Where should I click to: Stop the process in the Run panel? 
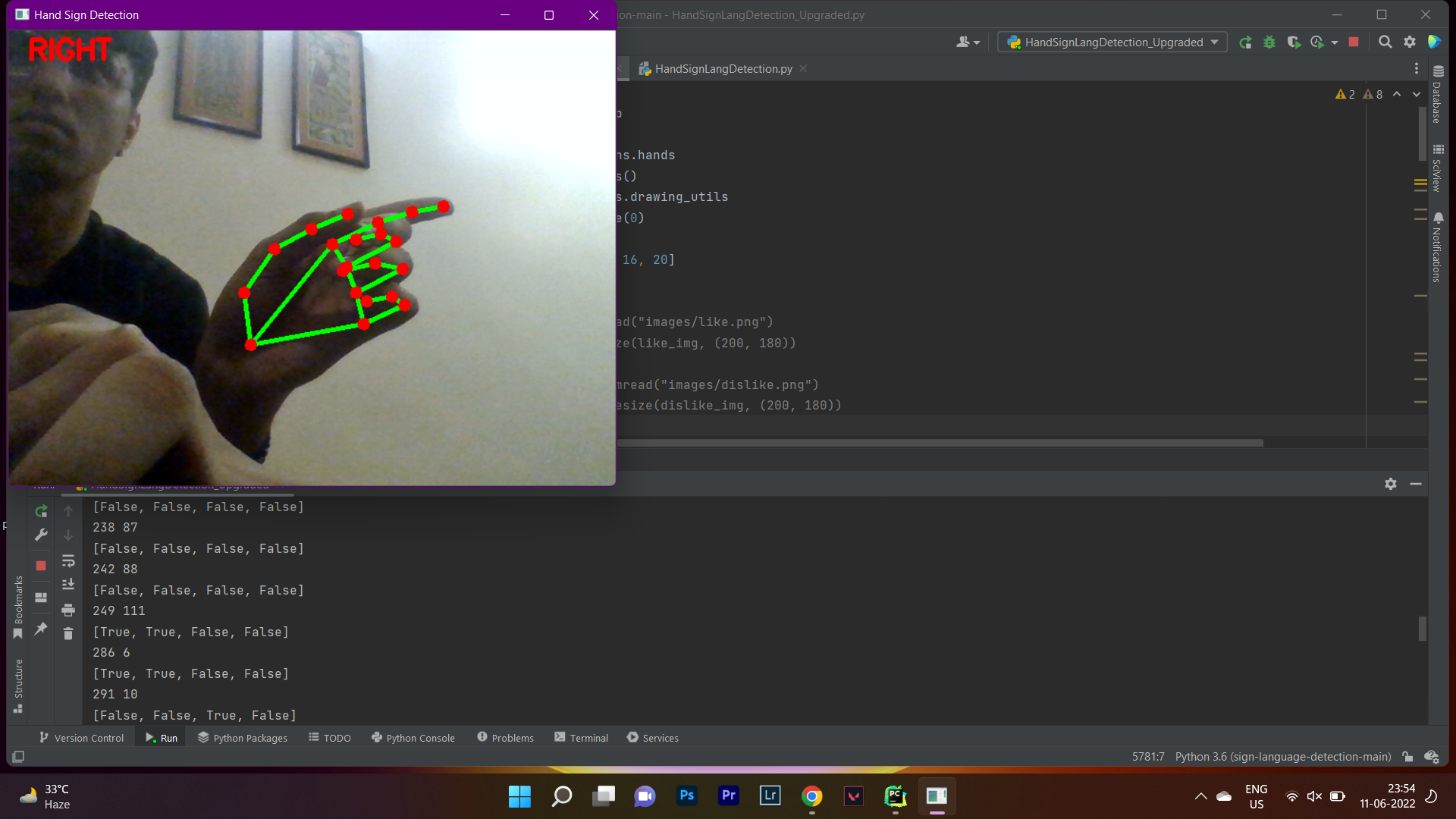click(x=41, y=566)
